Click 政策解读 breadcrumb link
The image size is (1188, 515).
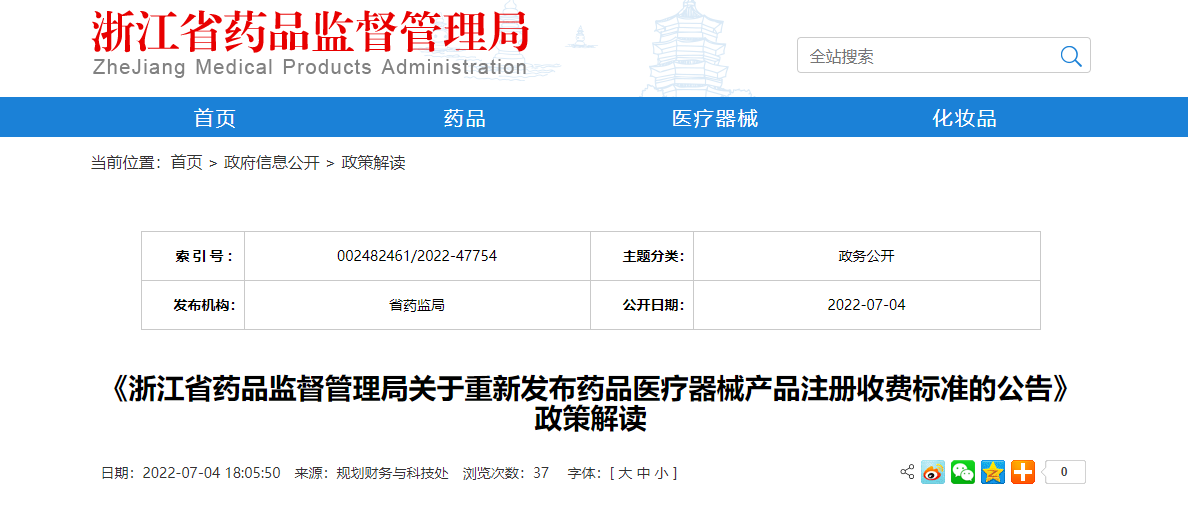[x=373, y=163]
